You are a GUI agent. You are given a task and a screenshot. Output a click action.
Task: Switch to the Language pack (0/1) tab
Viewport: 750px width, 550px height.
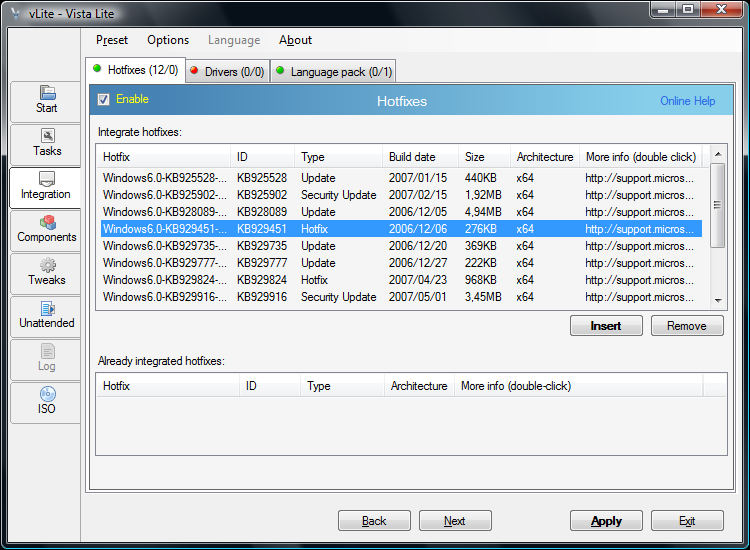[334, 71]
